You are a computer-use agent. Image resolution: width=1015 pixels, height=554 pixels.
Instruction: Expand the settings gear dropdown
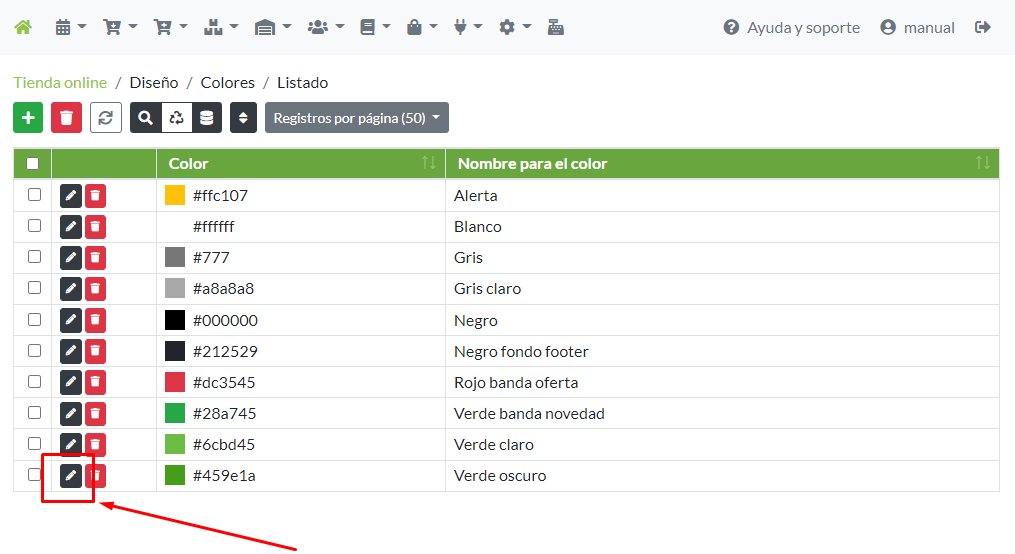(x=514, y=27)
